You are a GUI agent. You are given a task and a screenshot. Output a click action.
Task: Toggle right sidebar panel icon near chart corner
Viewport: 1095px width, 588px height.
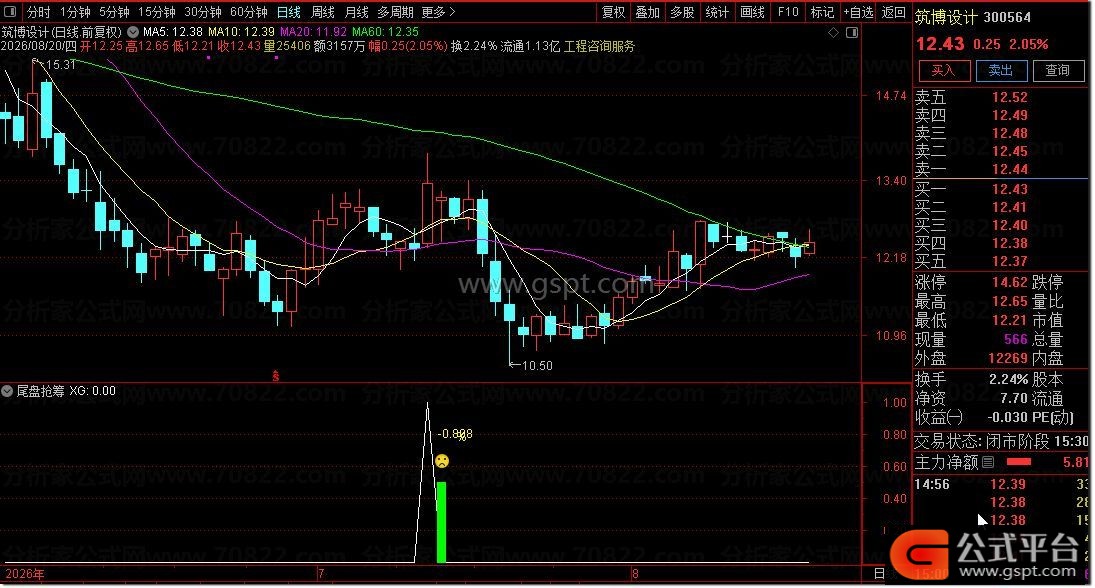852,33
